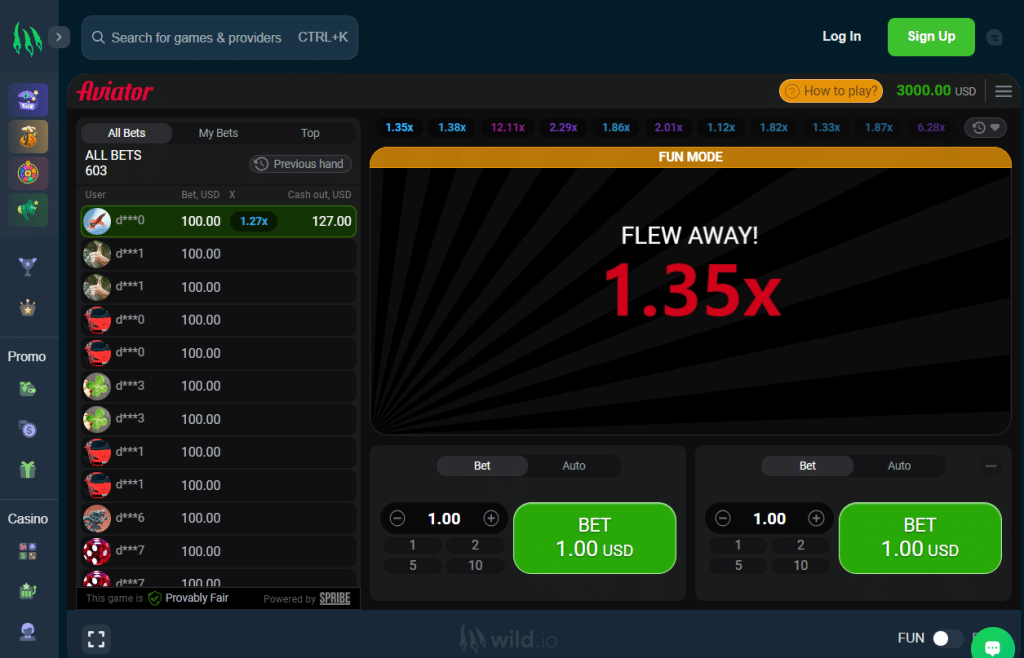Choose quick amount 2 in left panel

475,545
